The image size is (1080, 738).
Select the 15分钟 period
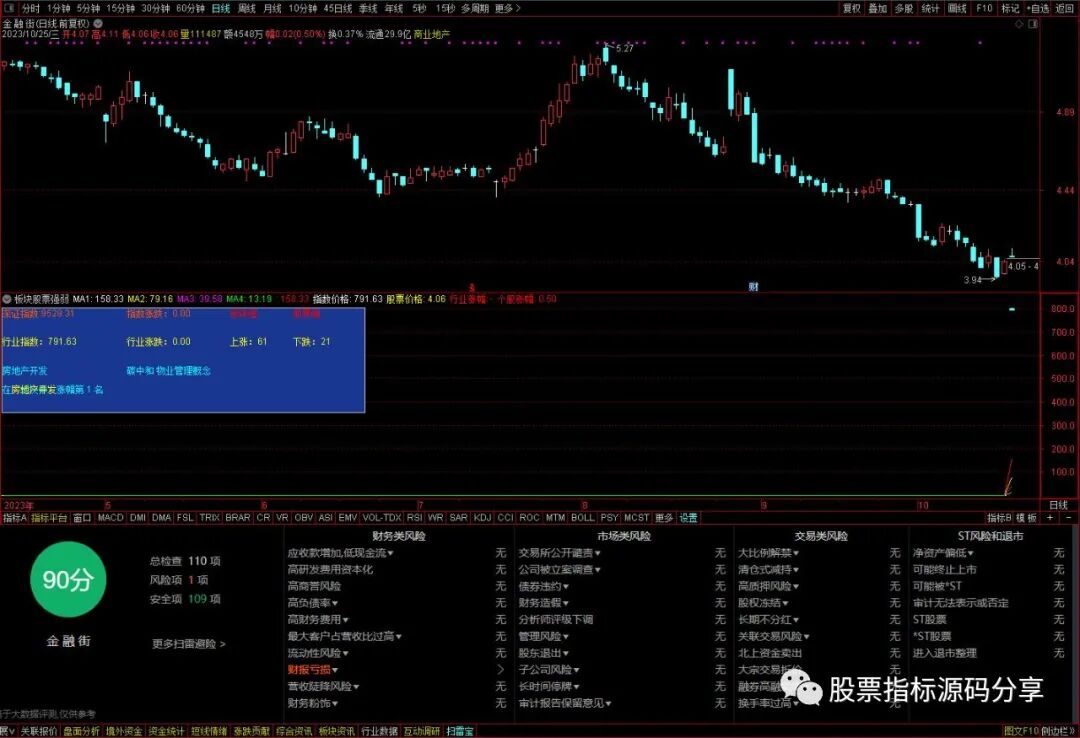pos(121,8)
